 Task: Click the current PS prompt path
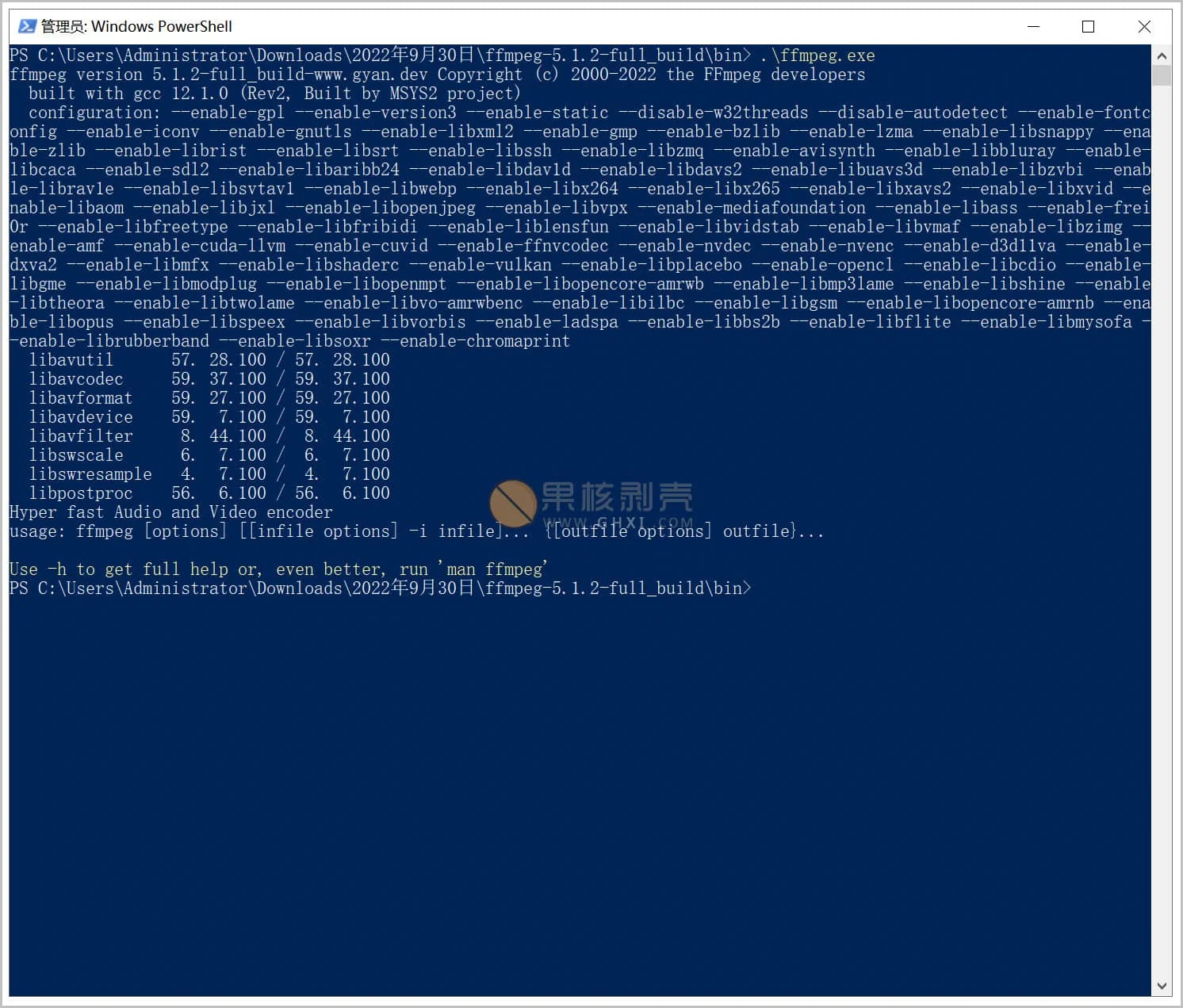[x=379, y=588]
